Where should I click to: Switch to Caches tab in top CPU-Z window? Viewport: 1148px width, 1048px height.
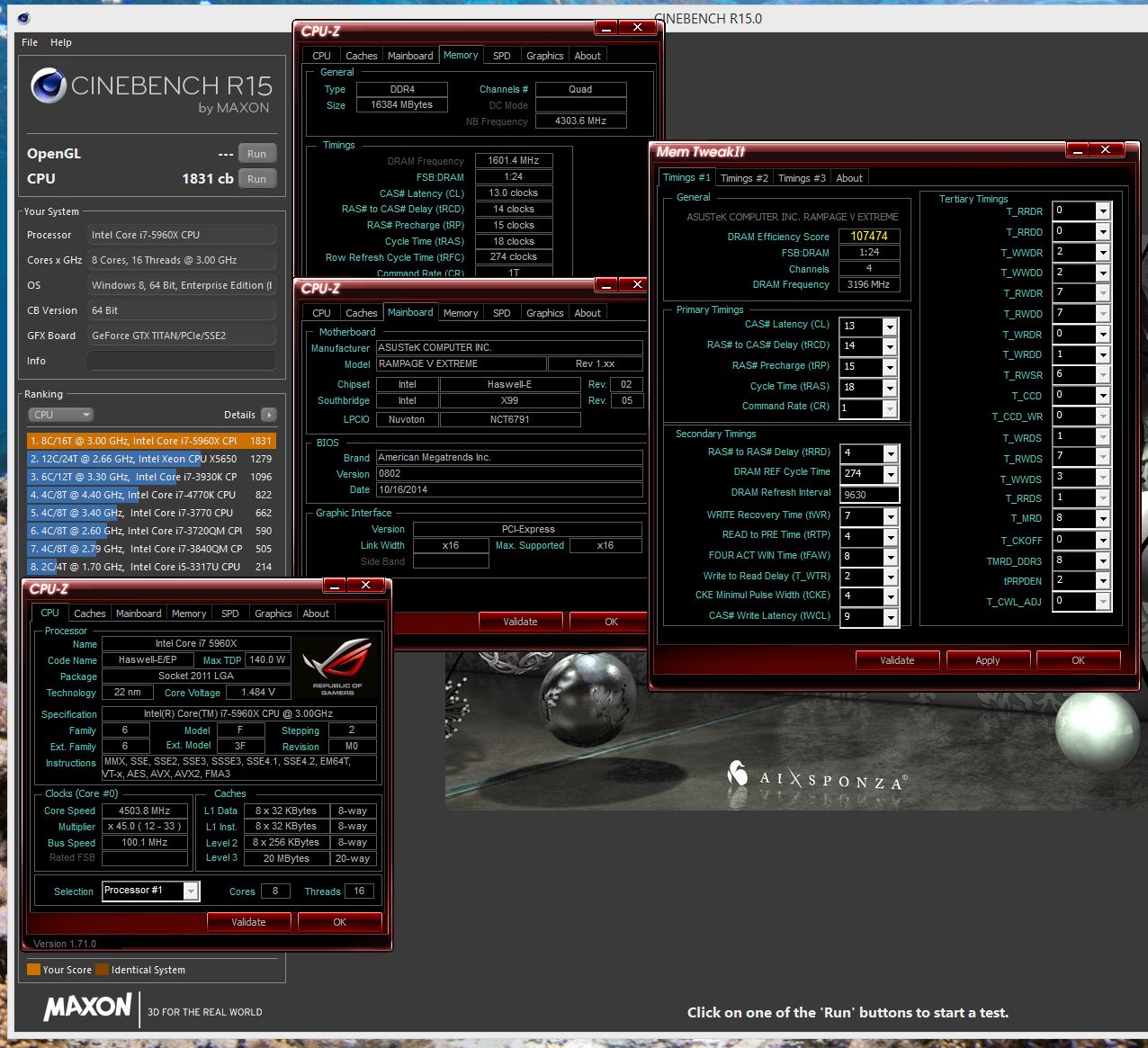(x=362, y=56)
